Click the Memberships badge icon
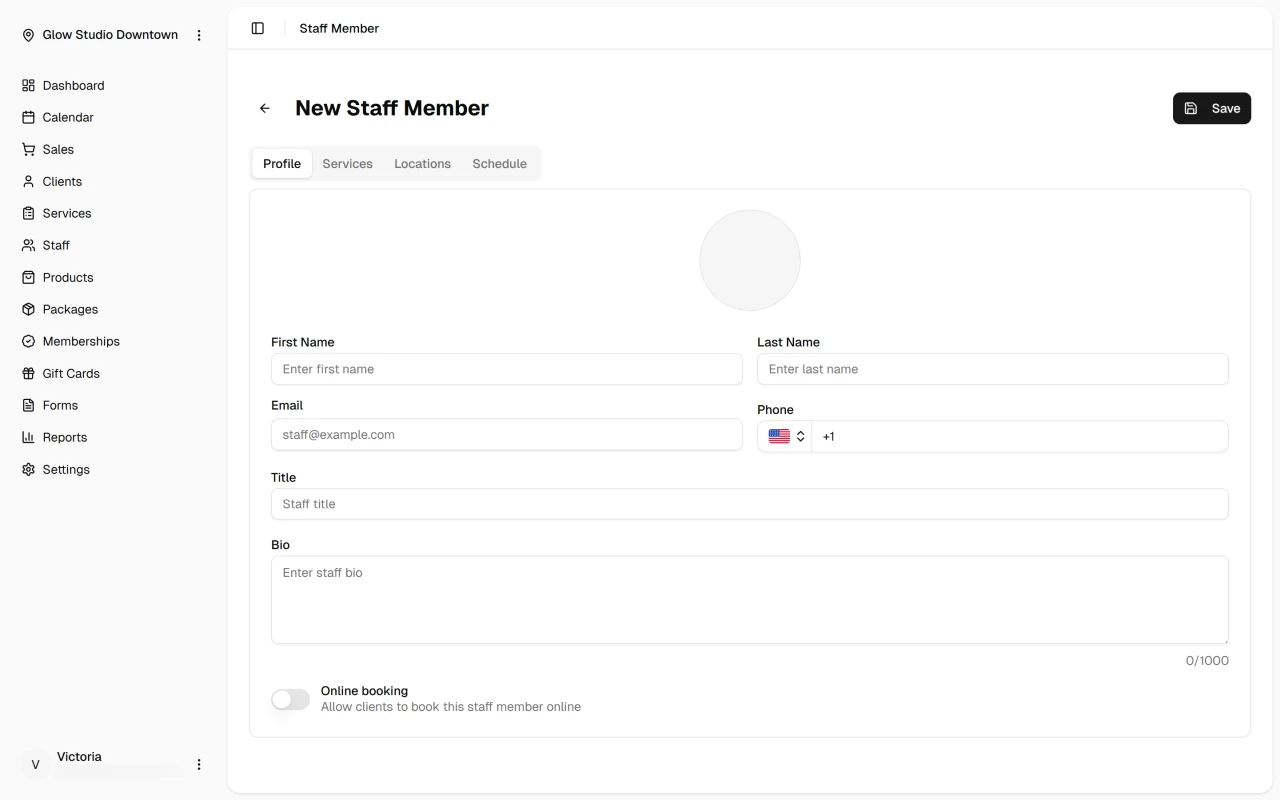The width and height of the screenshot is (1280, 800). (x=28, y=342)
